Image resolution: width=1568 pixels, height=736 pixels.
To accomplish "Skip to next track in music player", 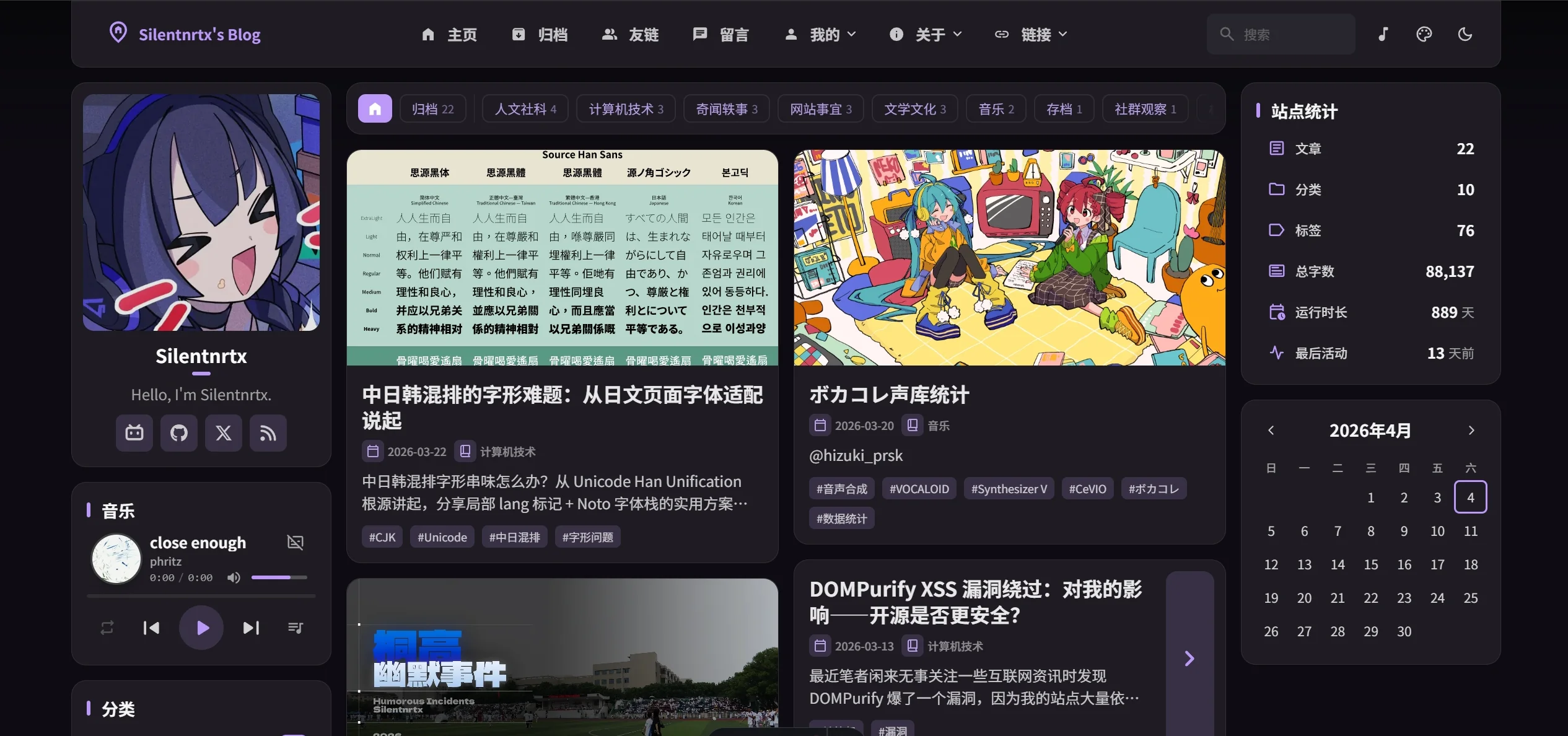I will (251, 628).
